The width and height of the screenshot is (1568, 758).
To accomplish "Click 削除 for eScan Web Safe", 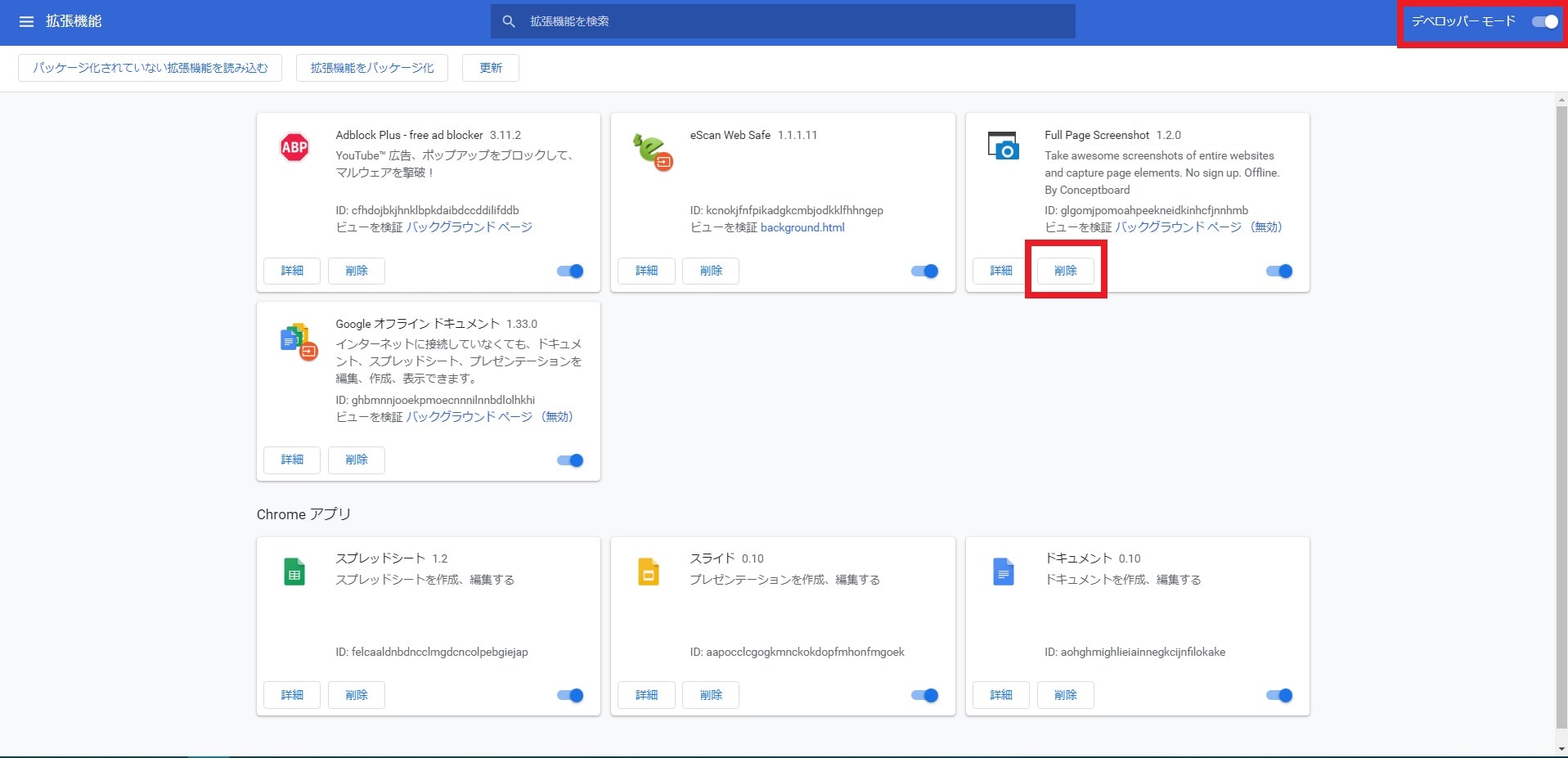I will [711, 271].
